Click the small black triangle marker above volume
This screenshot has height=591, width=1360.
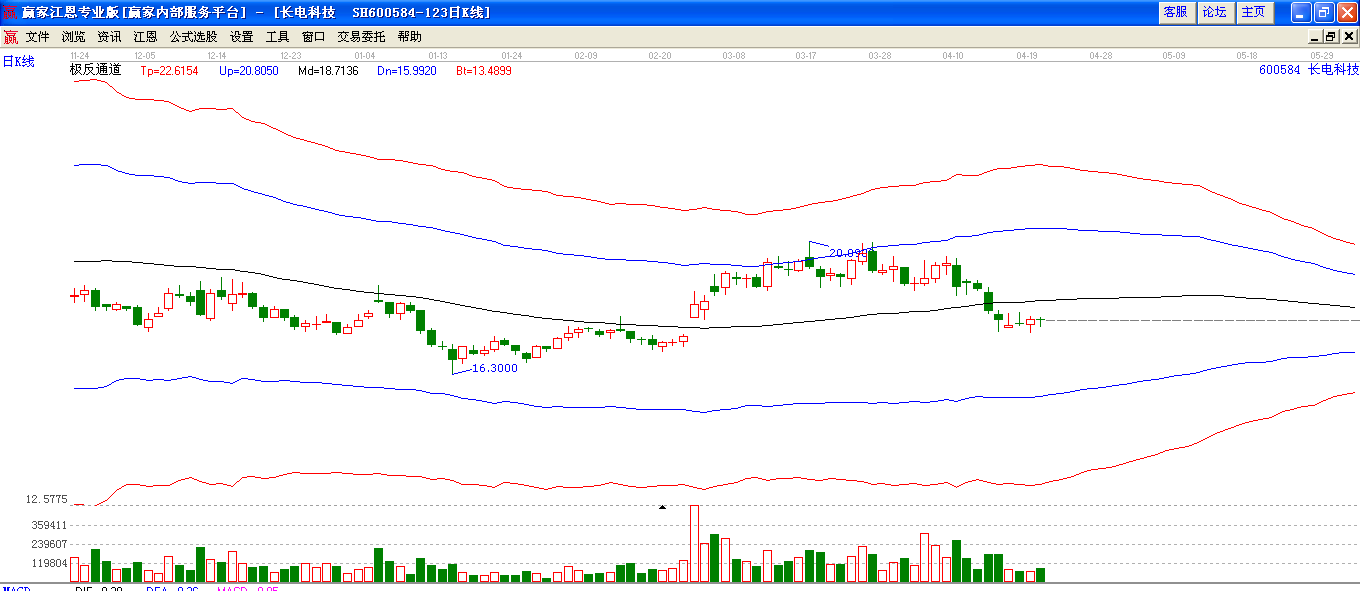(x=661, y=507)
